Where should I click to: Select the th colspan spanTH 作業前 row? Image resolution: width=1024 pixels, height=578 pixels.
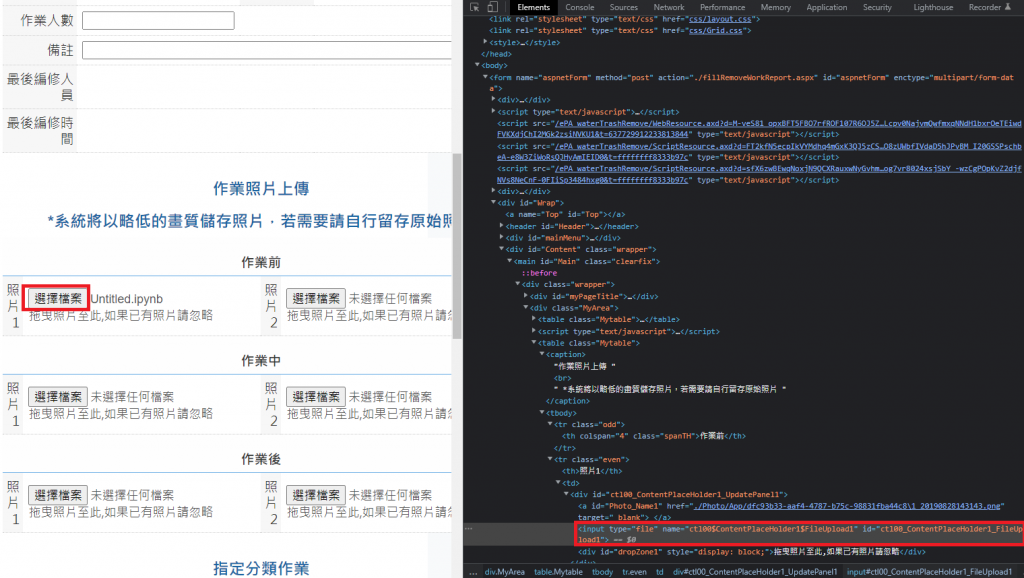[653, 436]
